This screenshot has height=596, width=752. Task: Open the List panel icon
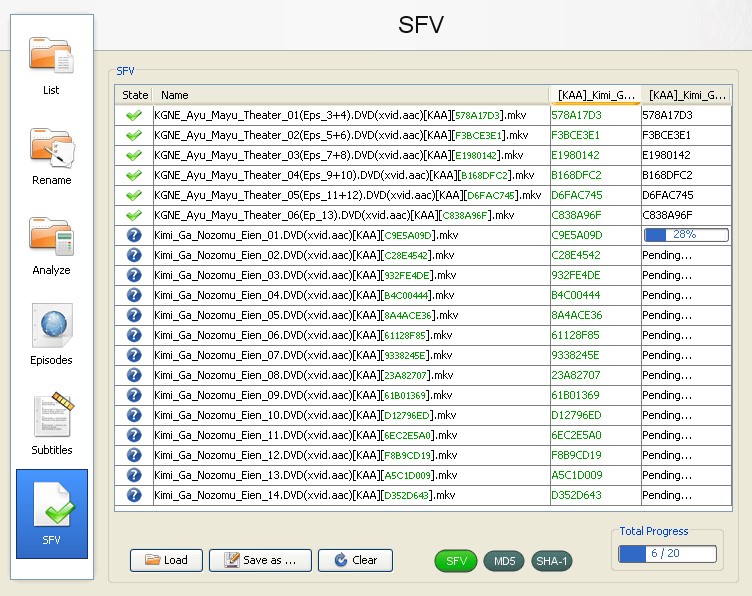coord(51,65)
